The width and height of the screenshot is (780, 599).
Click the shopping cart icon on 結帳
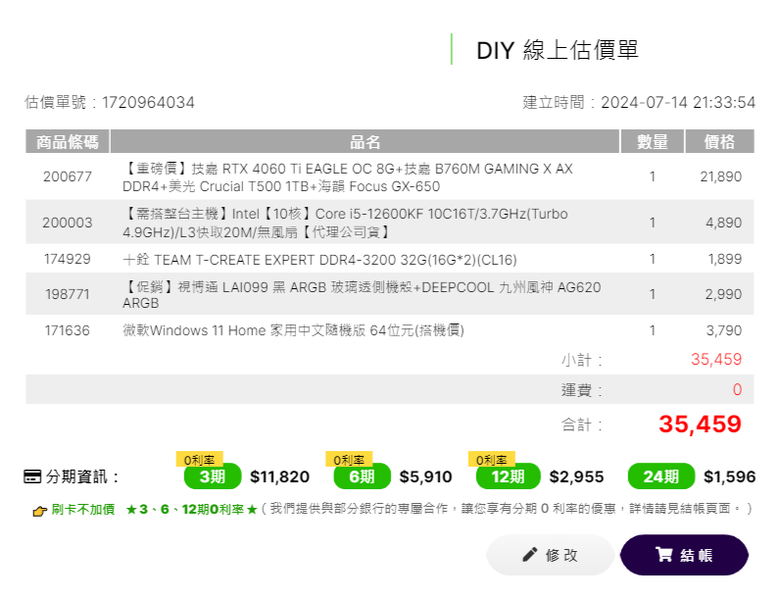point(664,554)
